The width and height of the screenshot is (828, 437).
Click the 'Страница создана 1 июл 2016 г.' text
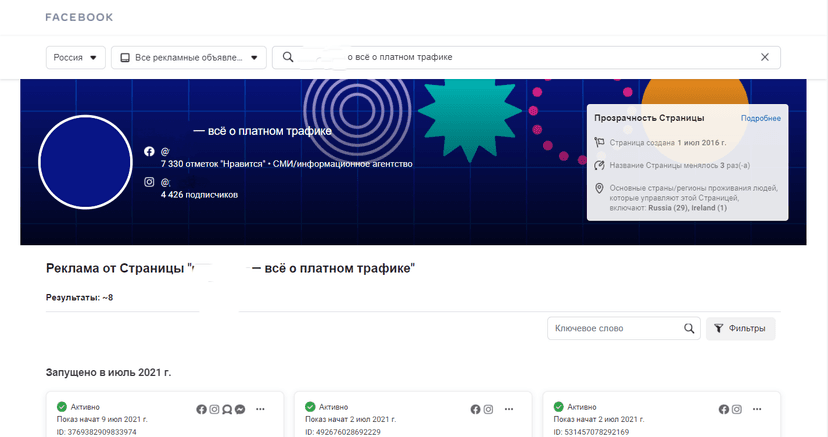[667, 142]
